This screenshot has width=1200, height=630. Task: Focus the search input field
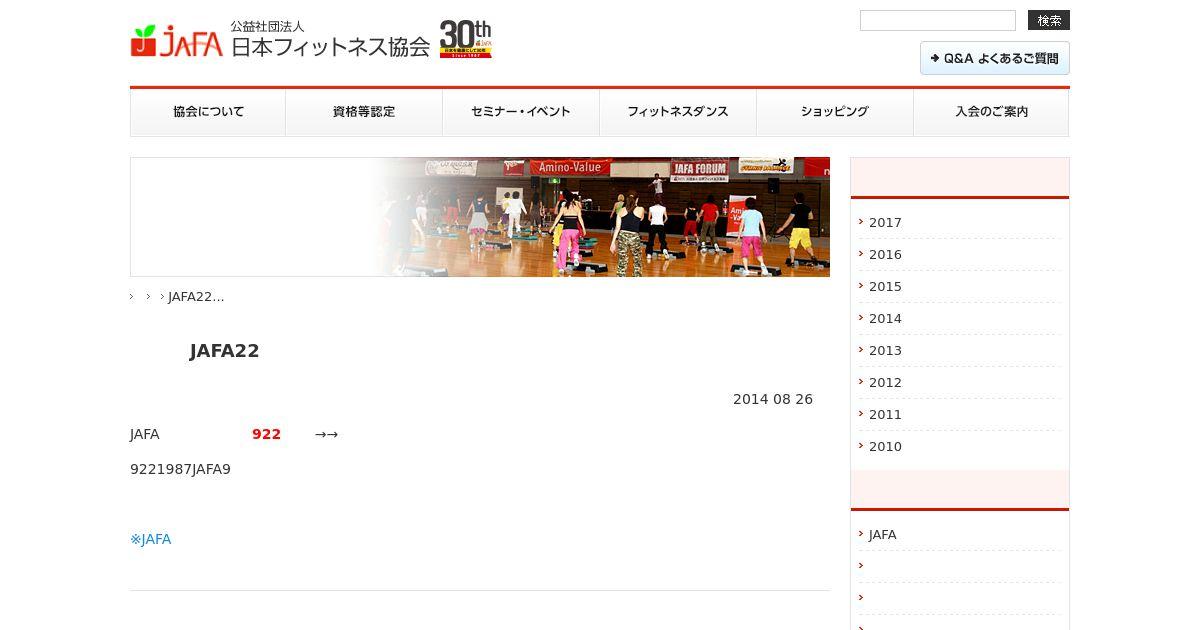tap(938, 20)
